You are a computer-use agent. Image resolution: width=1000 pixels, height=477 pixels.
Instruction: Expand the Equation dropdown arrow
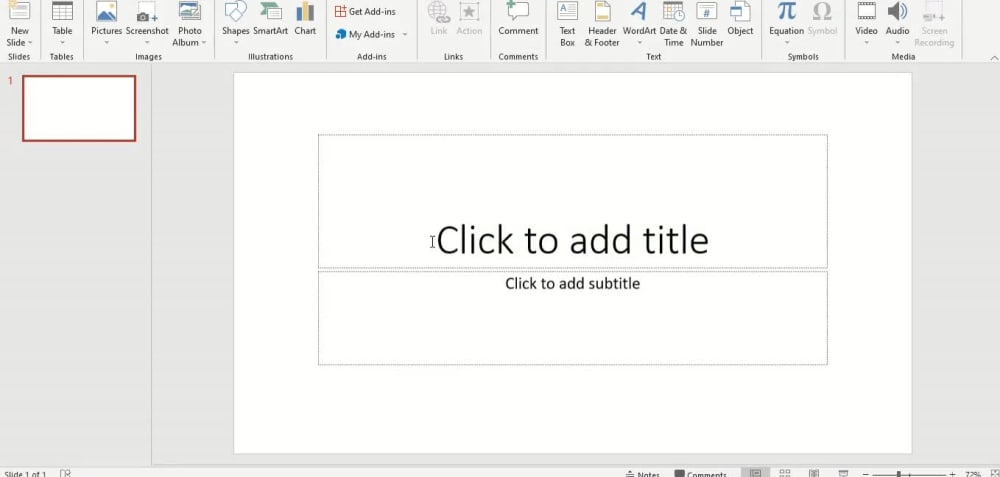(787, 43)
